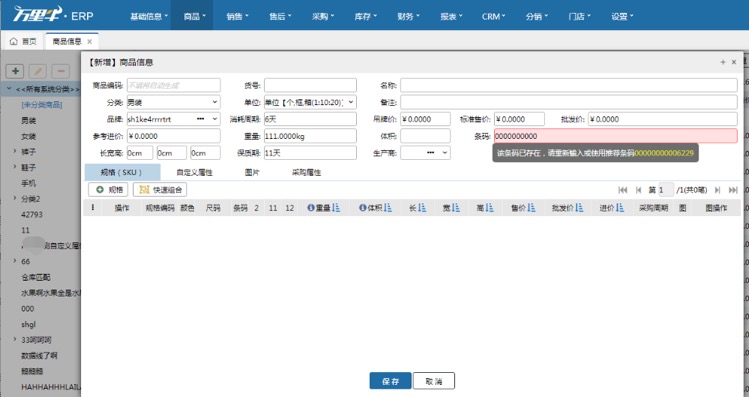The height and width of the screenshot is (397, 749).
Task: Select the 女装 category
Action: coord(28,137)
